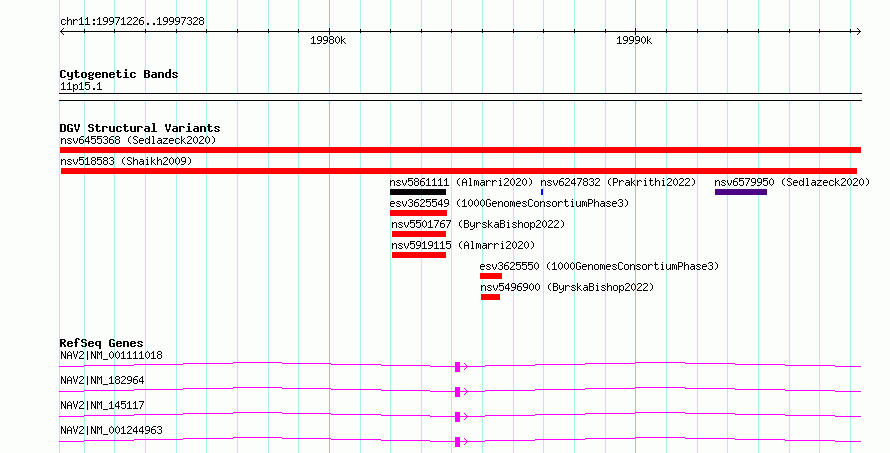
Task: Click the red bar under nsv5496900
Action: 490,297
